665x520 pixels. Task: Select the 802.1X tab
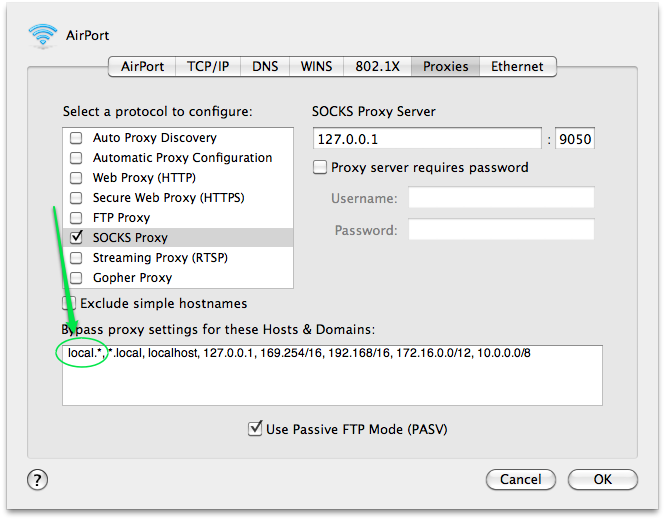tap(377, 67)
